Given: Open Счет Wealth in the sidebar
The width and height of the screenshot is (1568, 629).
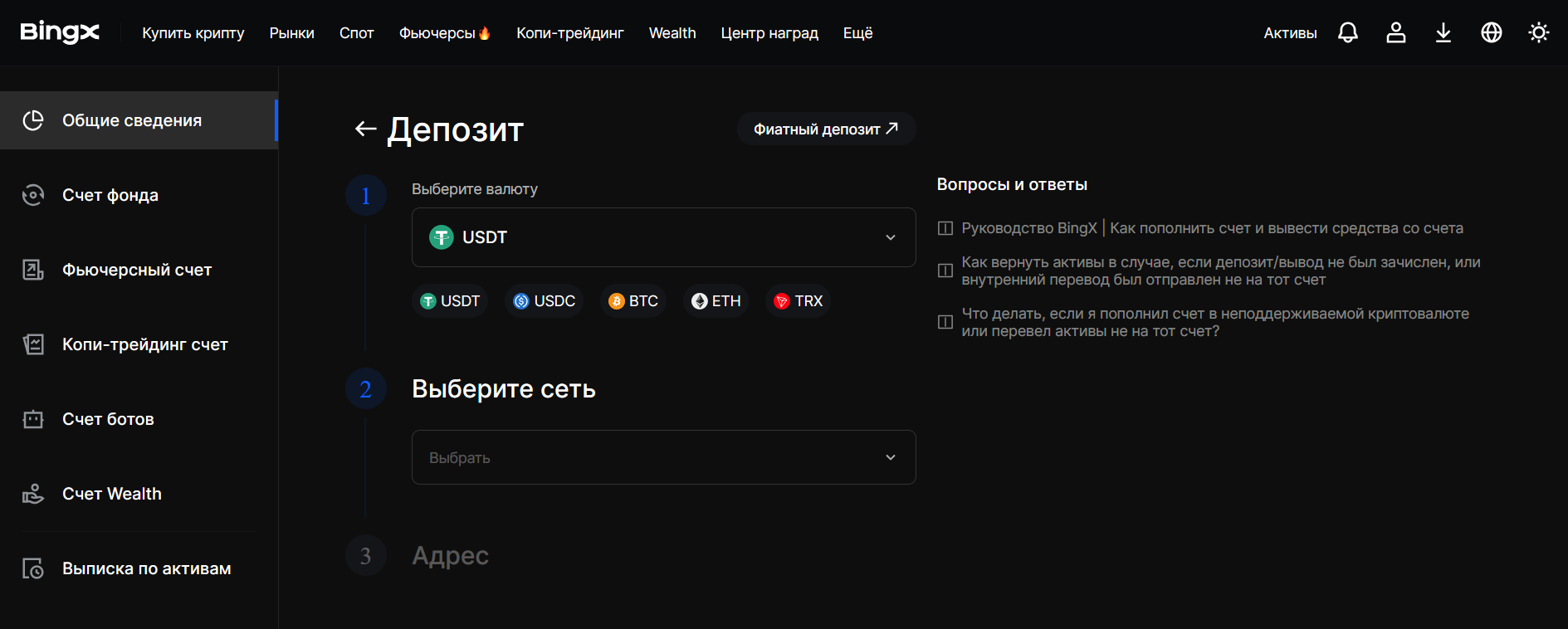Looking at the screenshot, I should pyautogui.click(x=139, y=494).
